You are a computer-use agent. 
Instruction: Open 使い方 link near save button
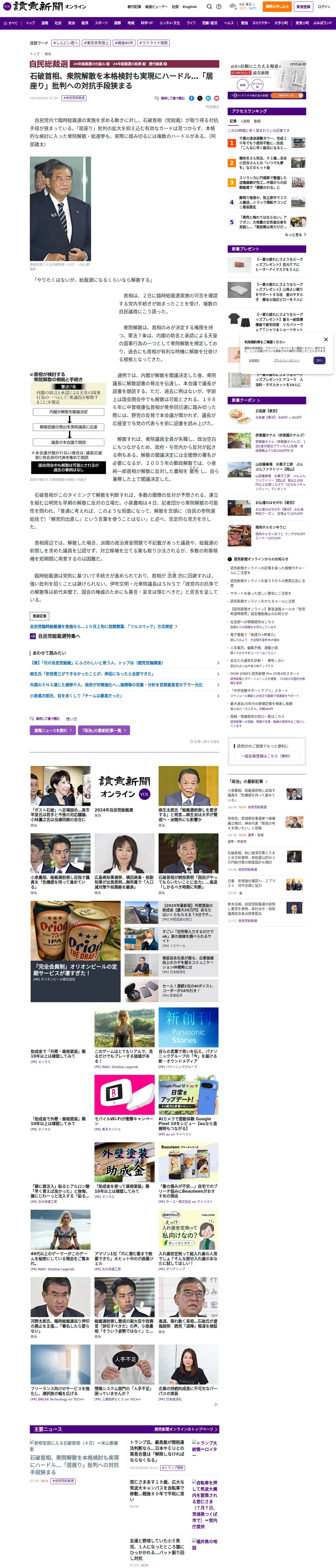[x=71, y=719]
